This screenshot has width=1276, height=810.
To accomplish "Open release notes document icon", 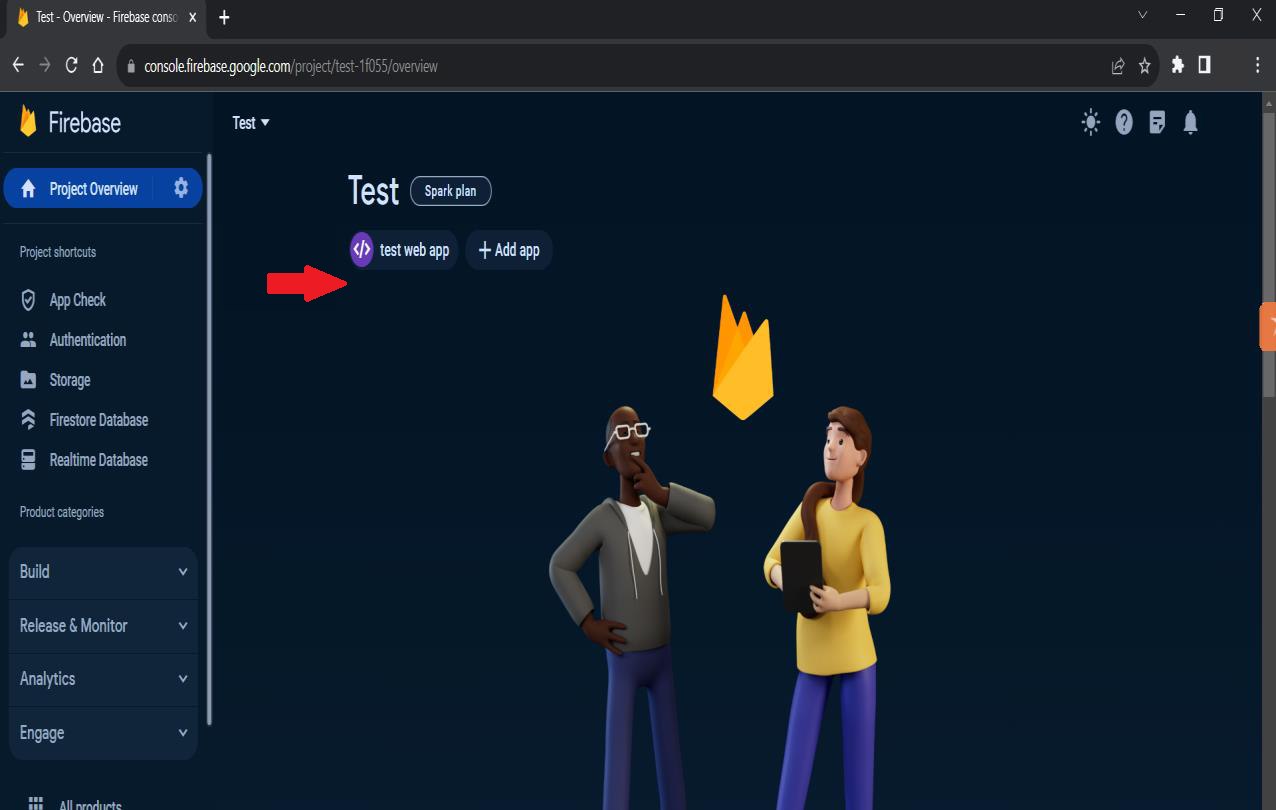I will click(1157, 123).
